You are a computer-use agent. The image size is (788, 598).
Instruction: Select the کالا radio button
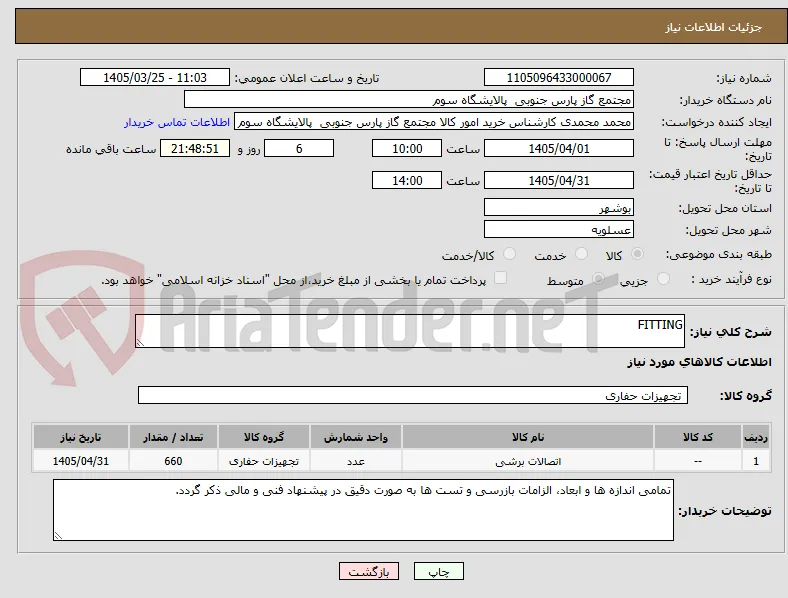(637, 254)
